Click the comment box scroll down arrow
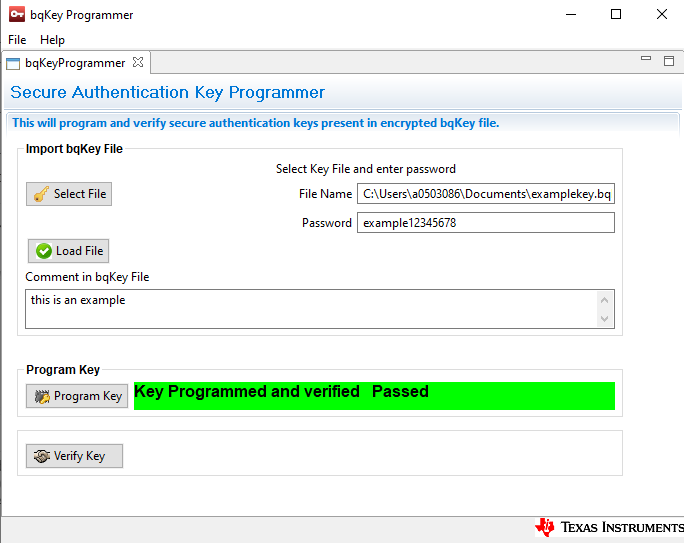Viewport: 684px width, 543px height. 605,318
